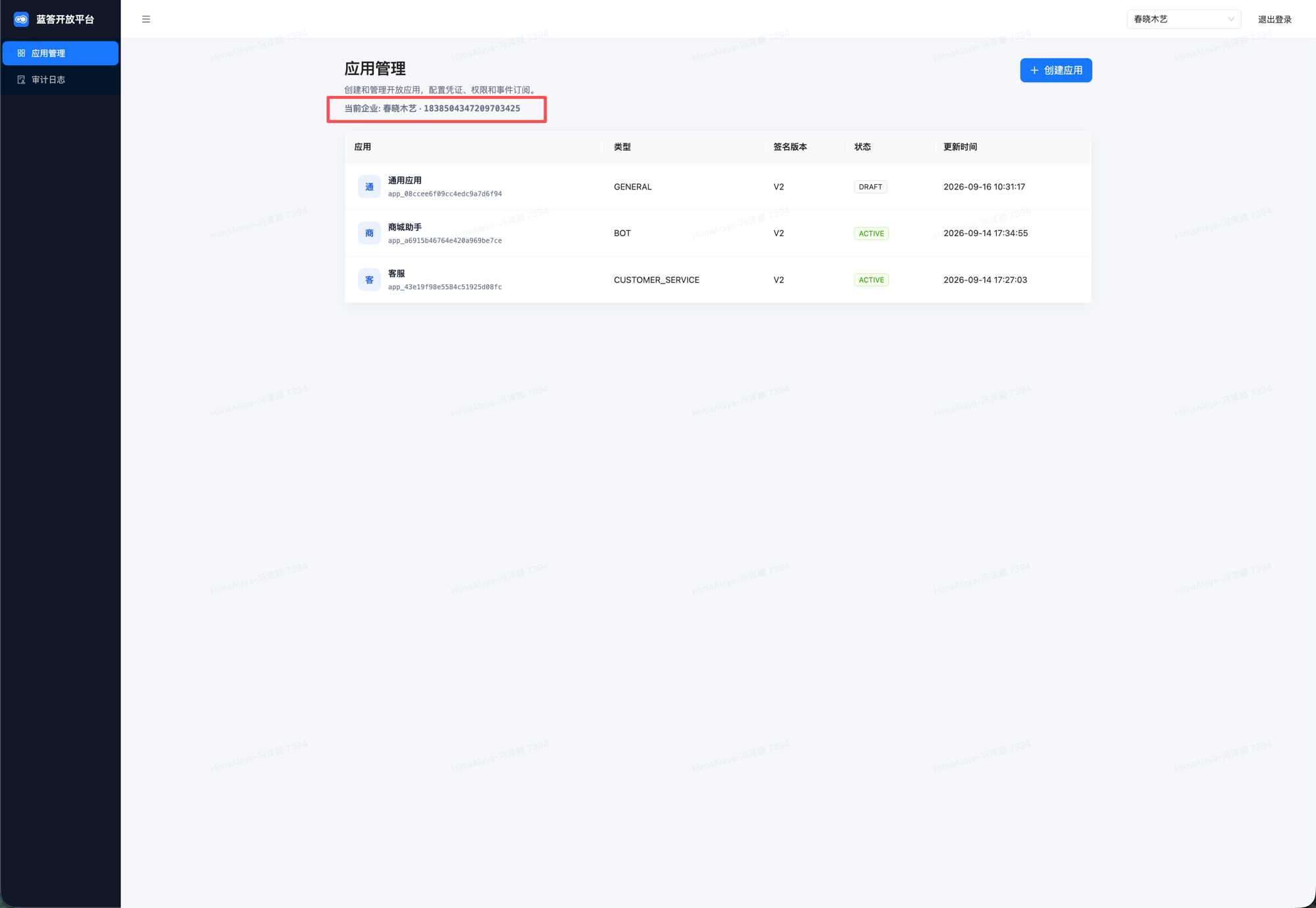Click the enterprise ID 1838504347209703425
This screenshot has height=908, width=1316.
click(472, 109)
